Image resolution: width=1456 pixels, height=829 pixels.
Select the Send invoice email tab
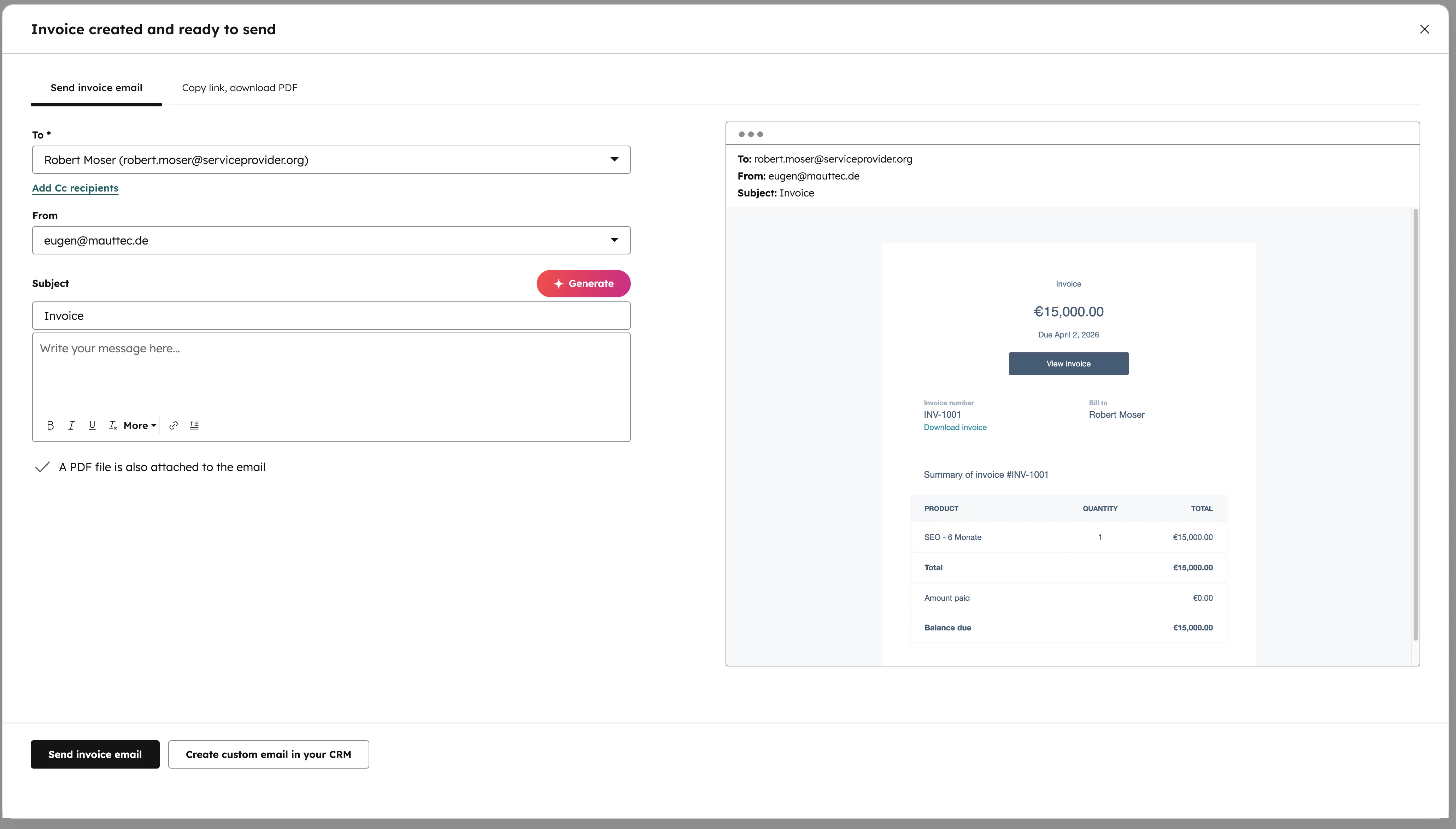coord(96,88)
